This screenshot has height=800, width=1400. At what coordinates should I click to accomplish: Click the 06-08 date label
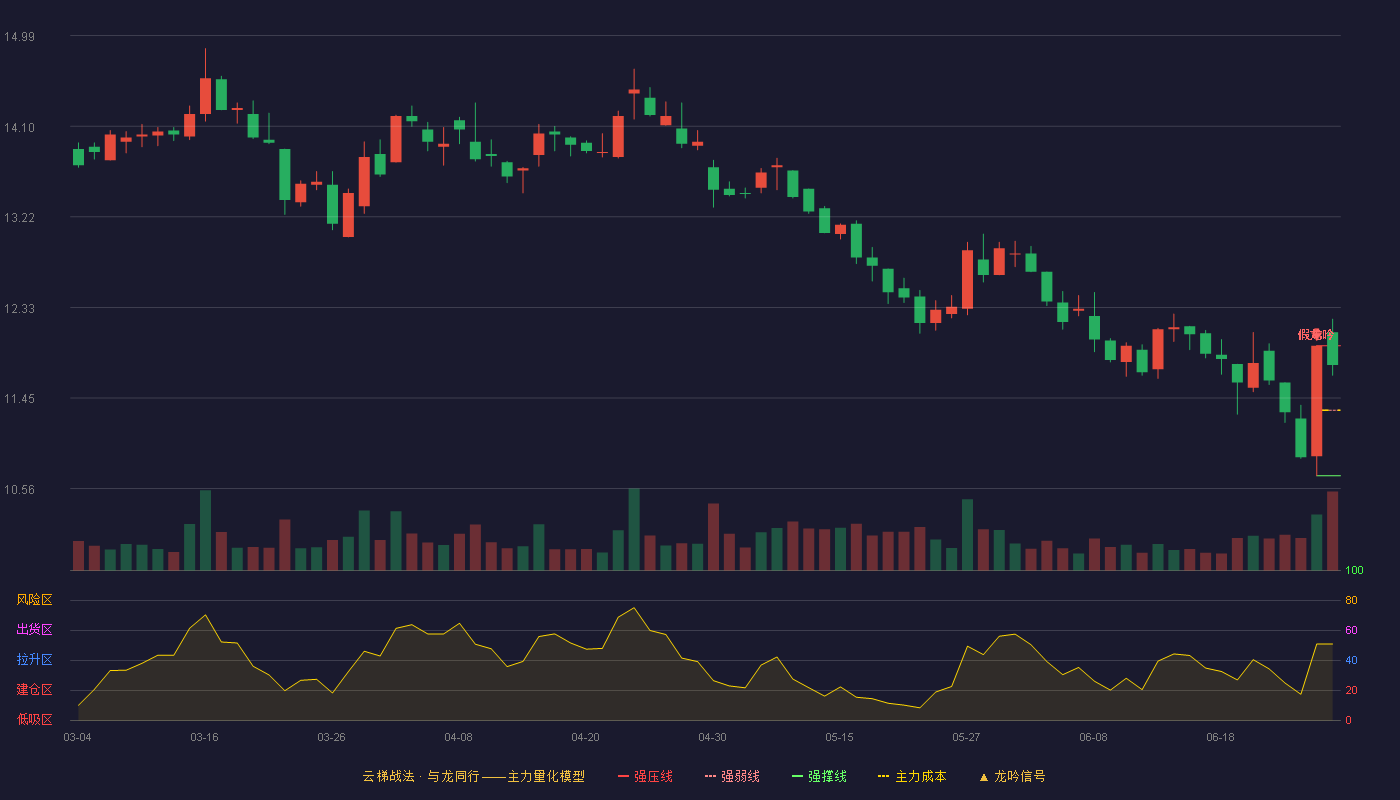(1093, 737)
